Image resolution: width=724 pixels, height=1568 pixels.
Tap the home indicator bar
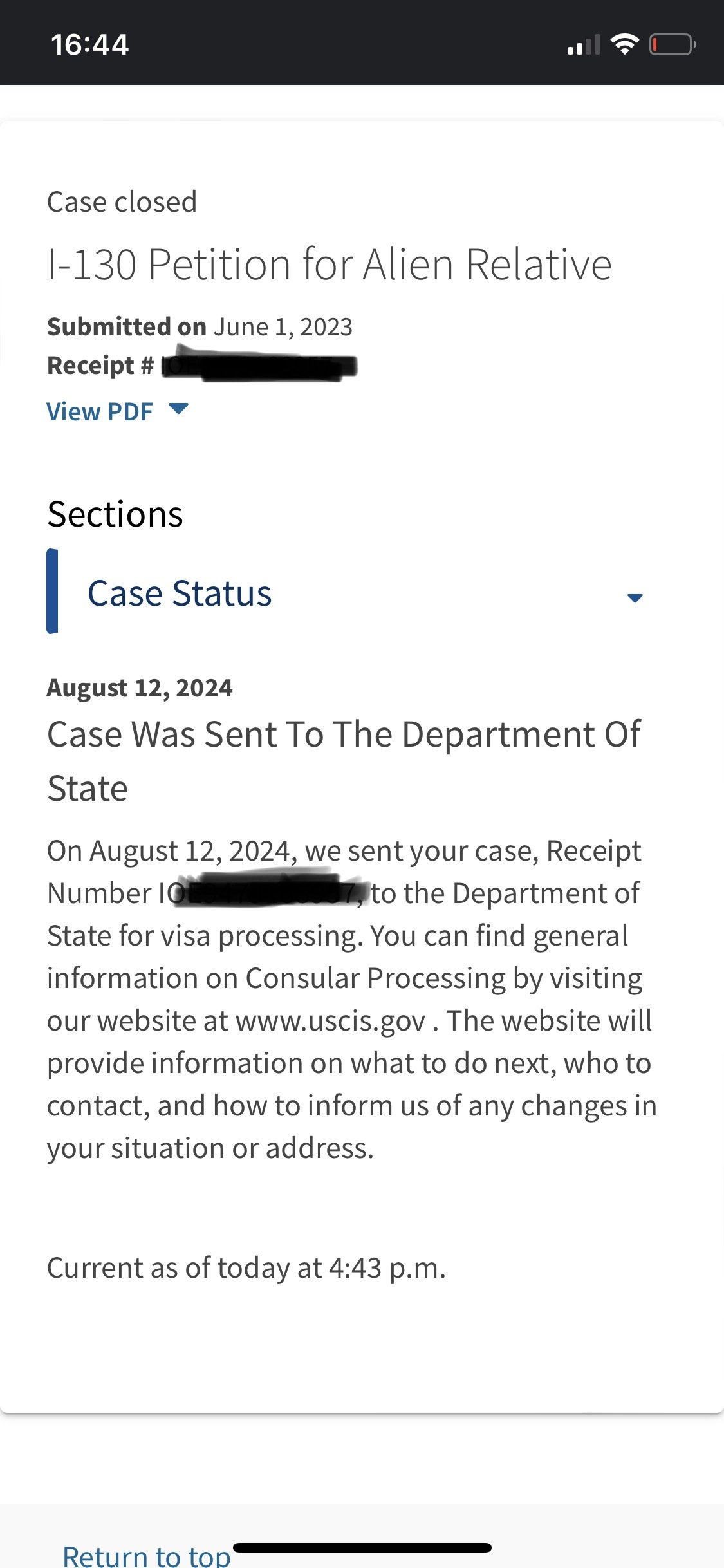(362, 1547)
